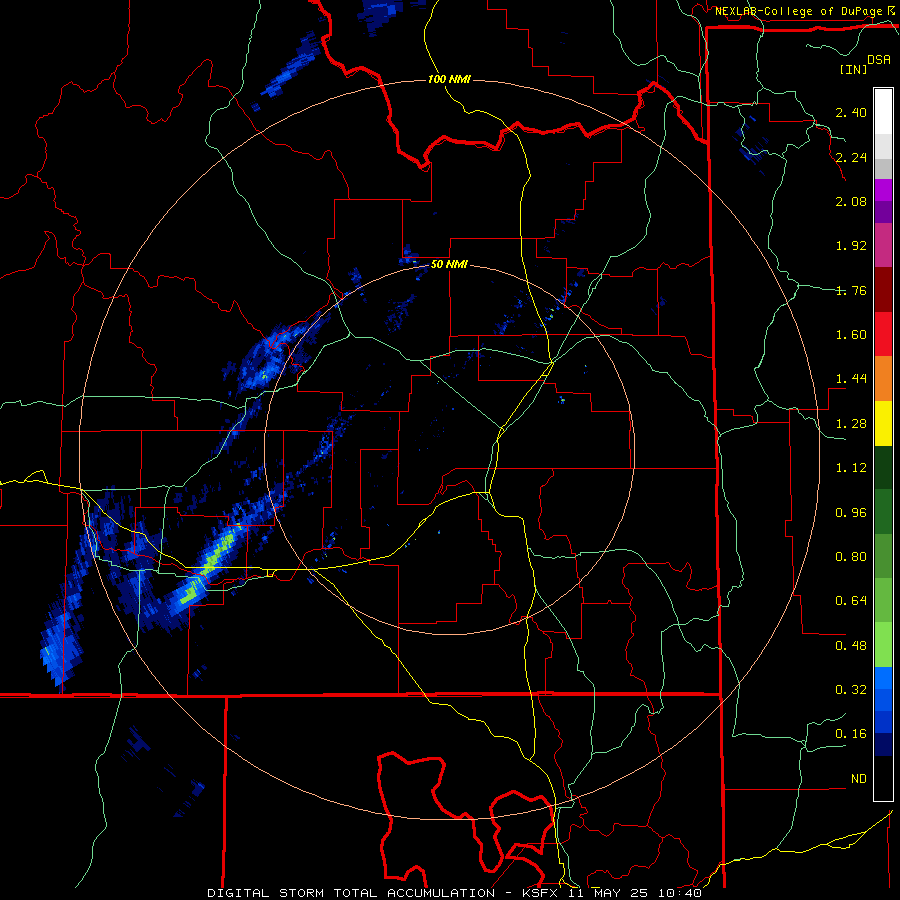This screenshot has width=900, height=900.
Task: Click the bright red 1.60 legend color
Action: pyautogui.click(x=883, y=334)
